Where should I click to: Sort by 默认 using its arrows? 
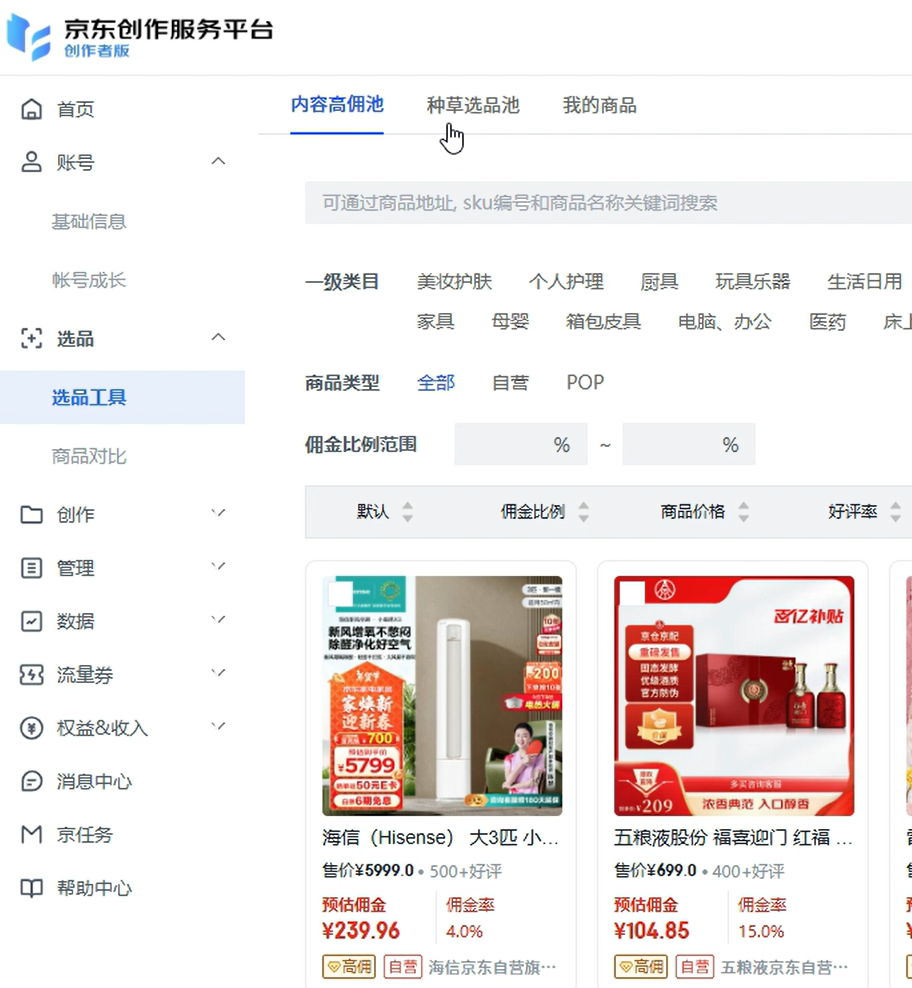(408, 512)
